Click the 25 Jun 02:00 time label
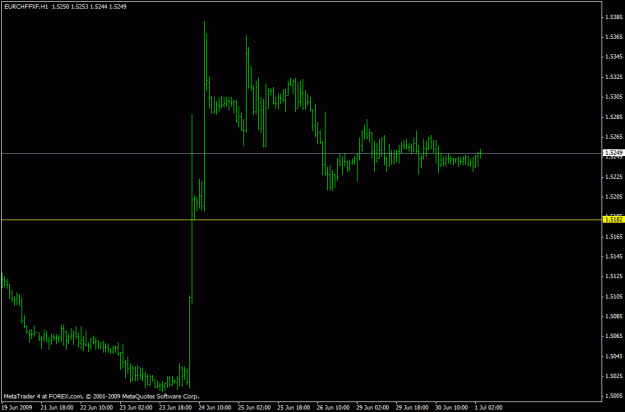625x412 pixels. click(254, 408)
